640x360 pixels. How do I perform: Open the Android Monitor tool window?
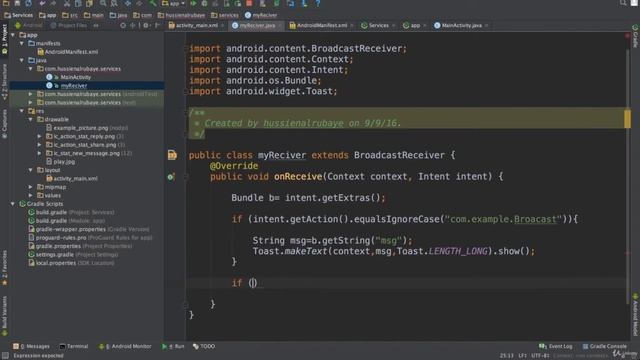(125, 347)
